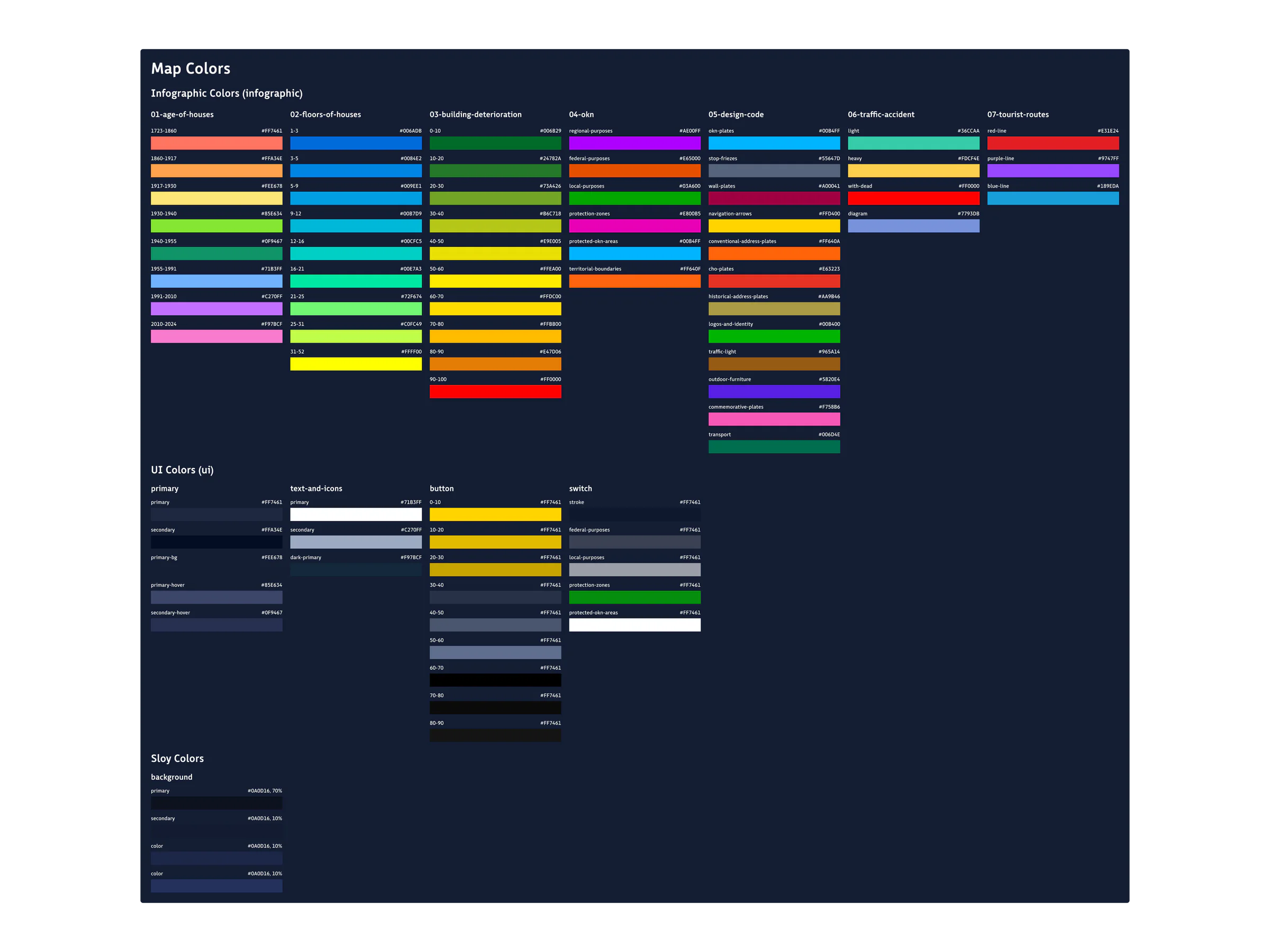Select the 12-16 teal floors swatch

(x=356, y=254)
